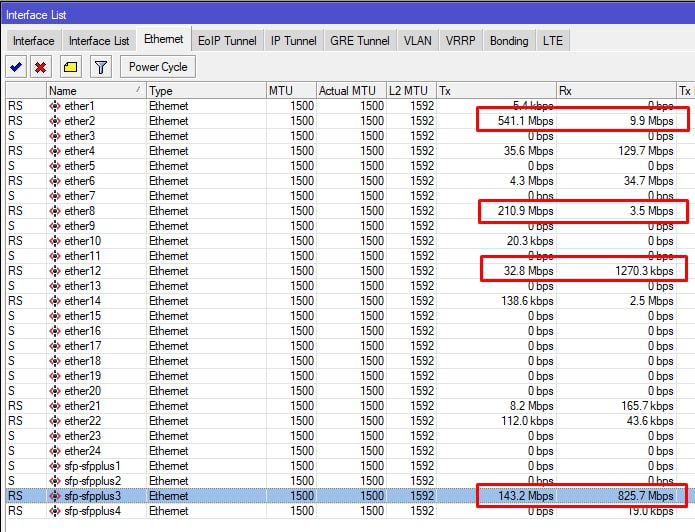695x532 pixels.
Task: Click the interface icon of ether3
Action: tap(55, 136)
